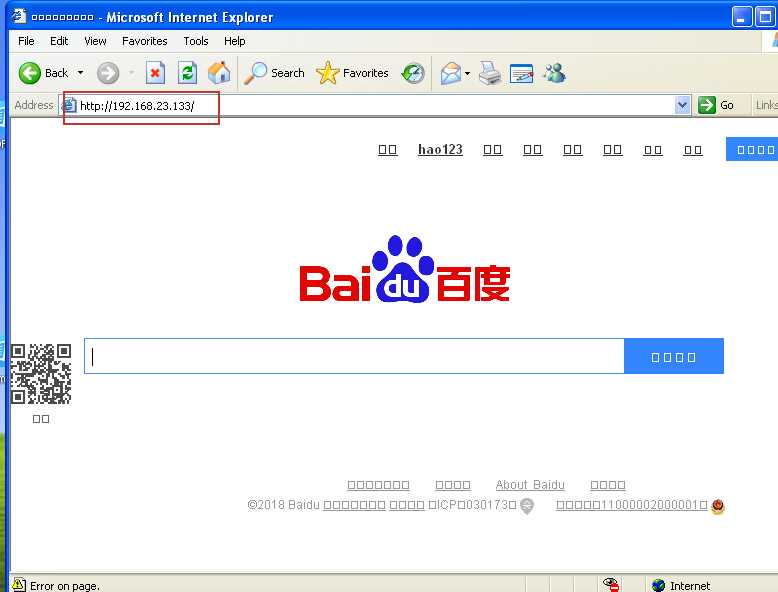Open the Favorites star in the toolbar

point(353,73)
